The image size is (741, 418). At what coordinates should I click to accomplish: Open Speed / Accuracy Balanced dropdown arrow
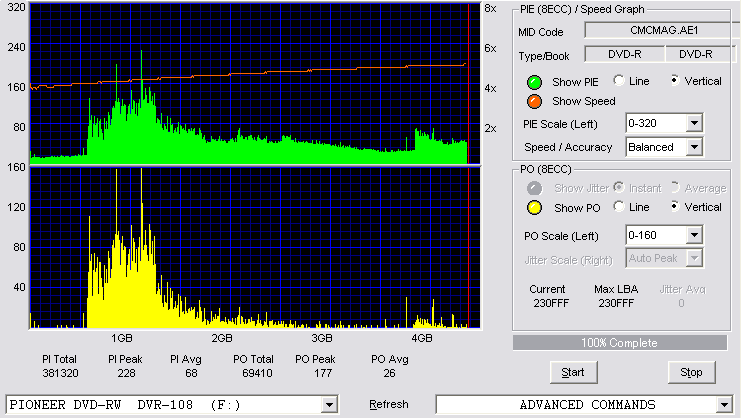tap(694, 147)
